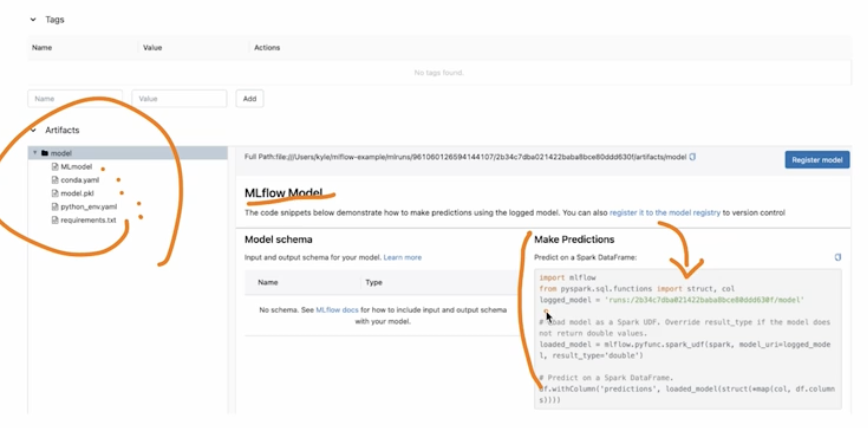Click the Add tag button
The width and height of the screenshot is (868, 428).
point(250,99)
